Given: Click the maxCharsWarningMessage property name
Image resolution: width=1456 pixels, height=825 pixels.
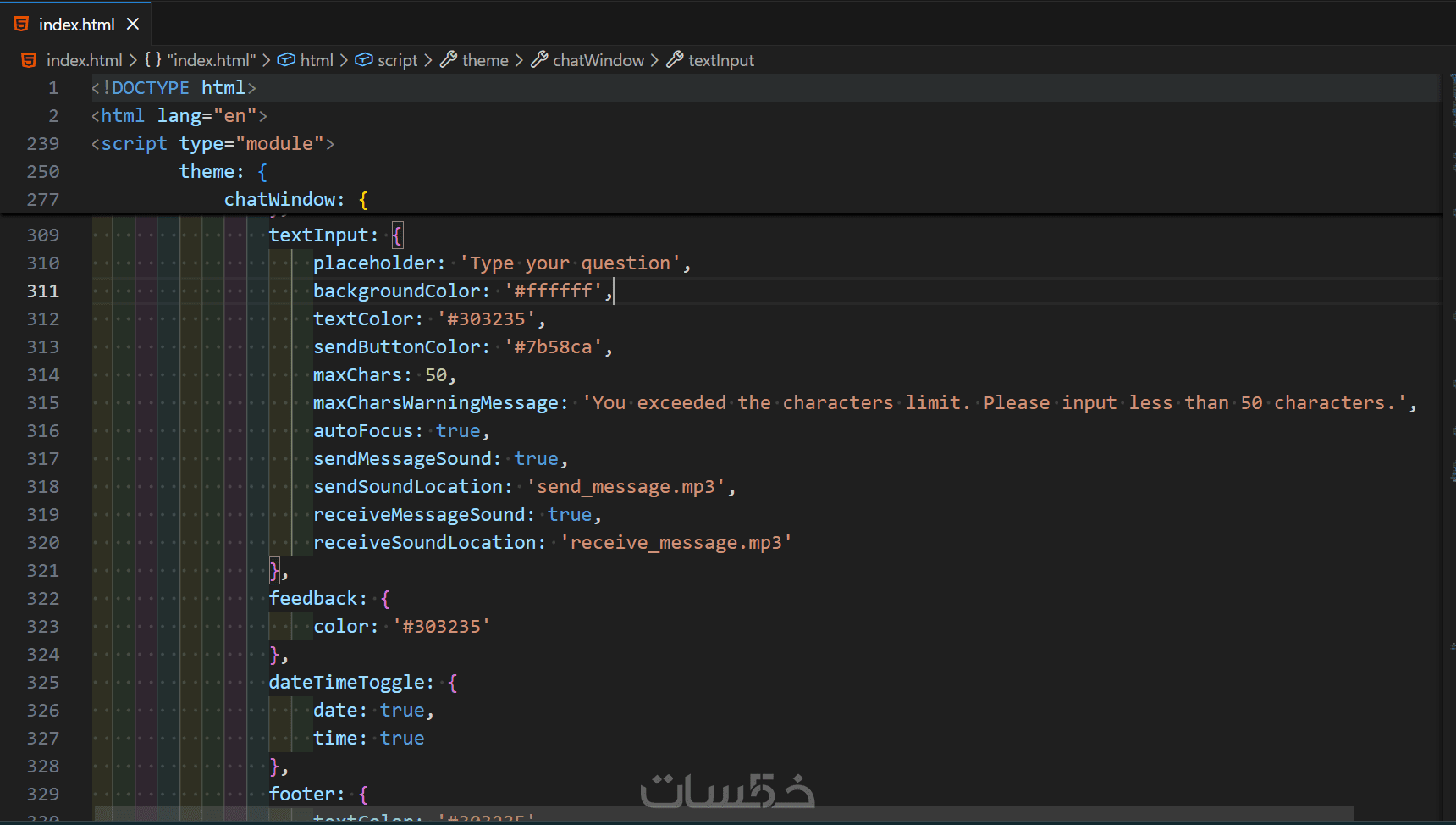Looking at the screenshot, I should pyautogui.click(x=436, y=403).
